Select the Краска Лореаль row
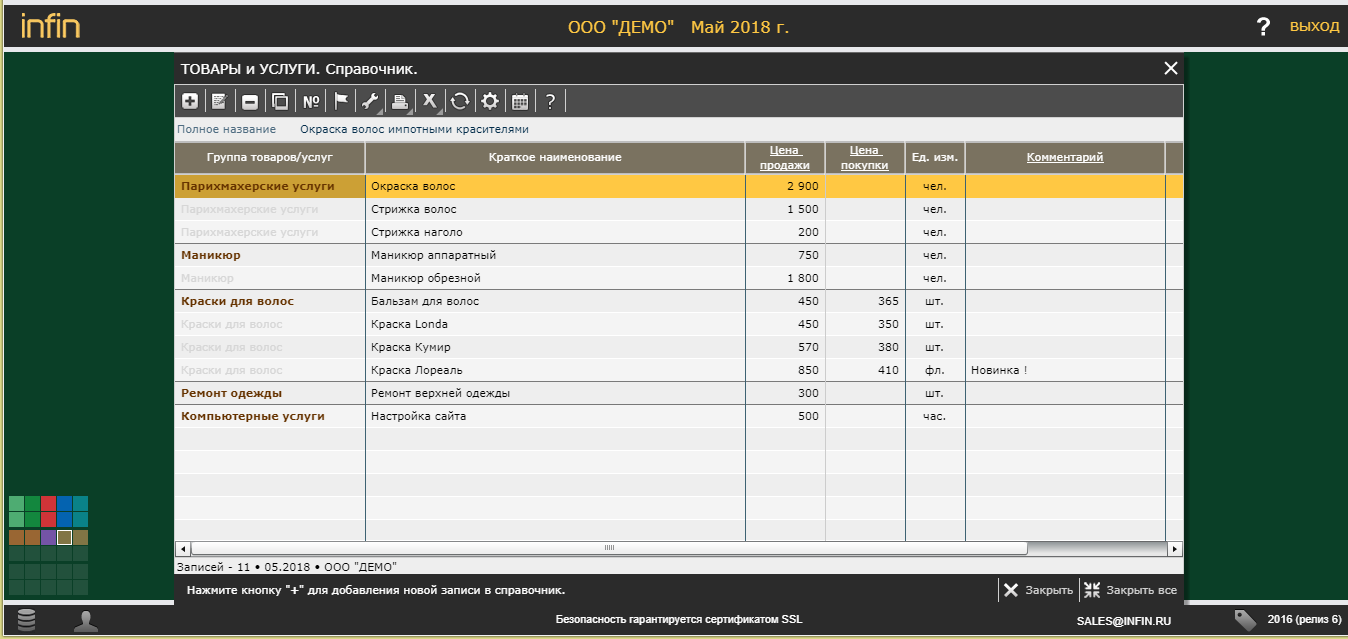Viewport: 1348px width, 639px height. point(555,370)
